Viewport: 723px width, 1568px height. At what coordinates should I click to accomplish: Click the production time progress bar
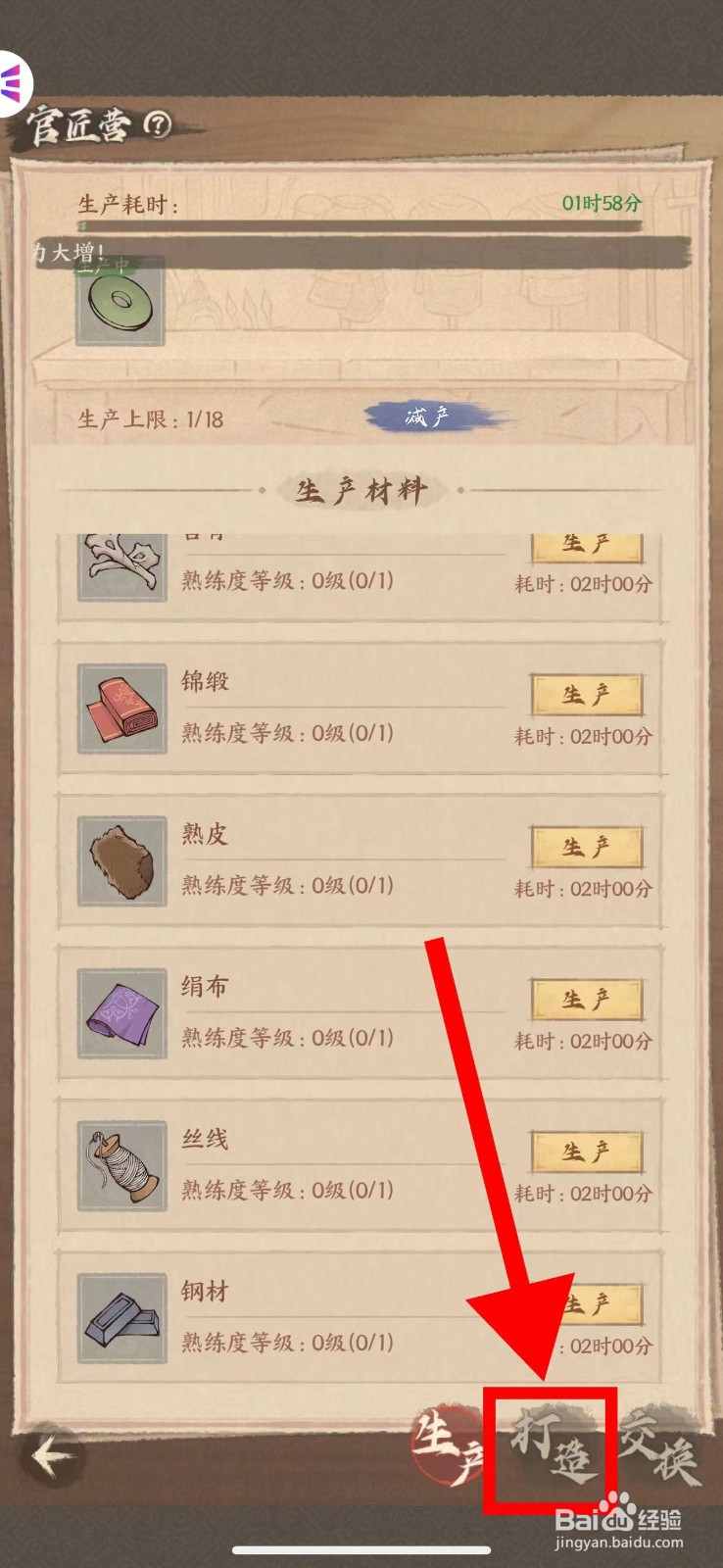[361, 226]
